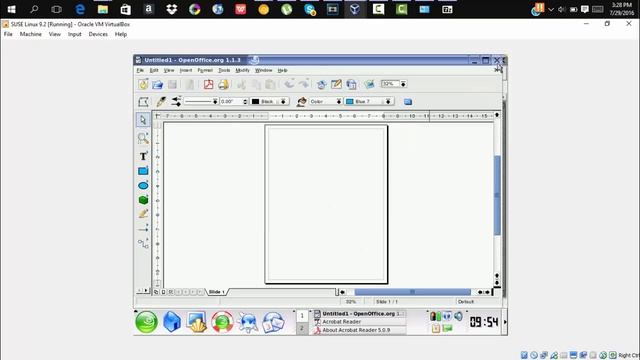This screenshot has width=640, height=360.
Task: Open VirtualBox Devices menu
Action: (x=98, y=34)
